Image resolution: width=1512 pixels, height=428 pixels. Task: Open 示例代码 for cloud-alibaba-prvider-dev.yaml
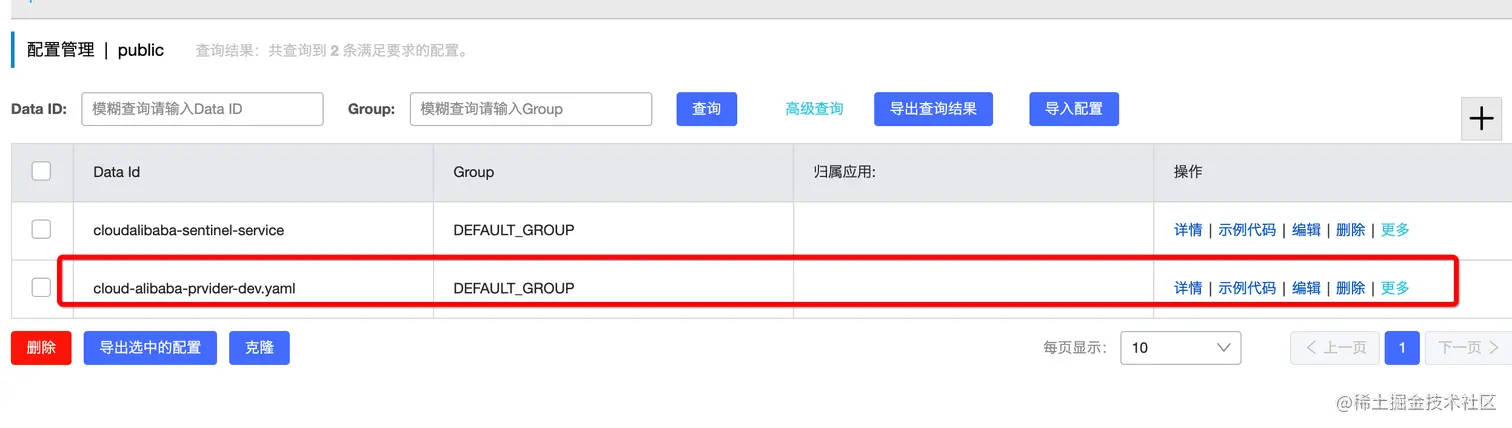[1247, 288]
